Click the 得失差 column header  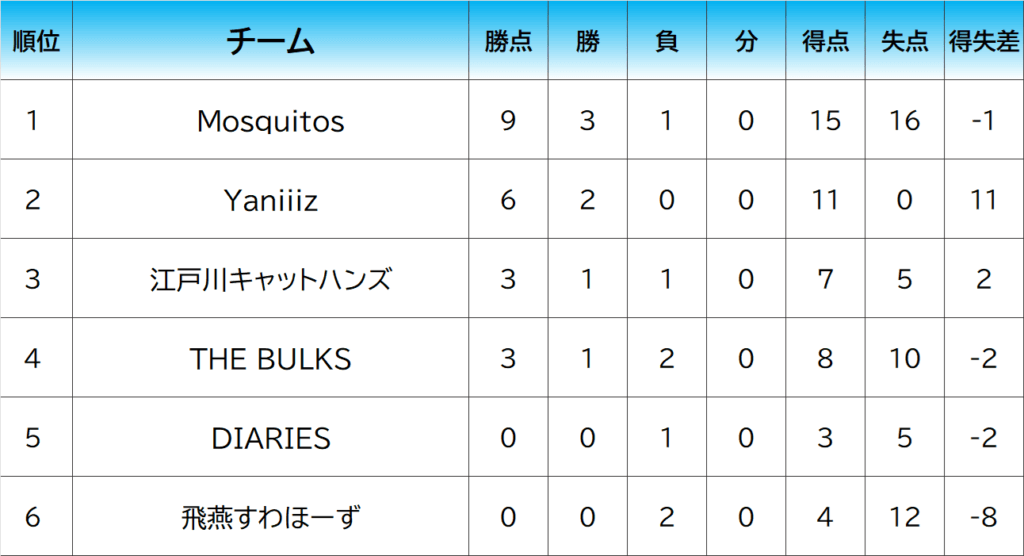click(x=984, y=41)
